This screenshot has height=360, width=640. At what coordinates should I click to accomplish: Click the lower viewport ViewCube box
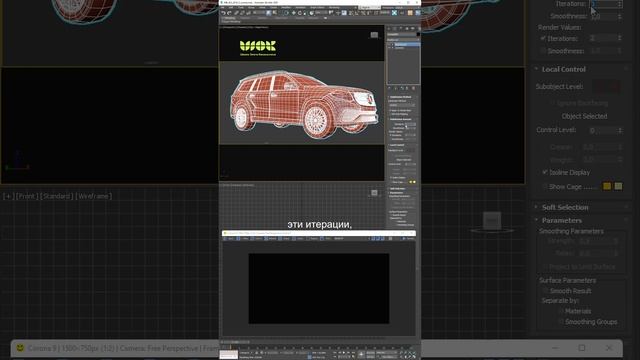[x=374, y=193]
